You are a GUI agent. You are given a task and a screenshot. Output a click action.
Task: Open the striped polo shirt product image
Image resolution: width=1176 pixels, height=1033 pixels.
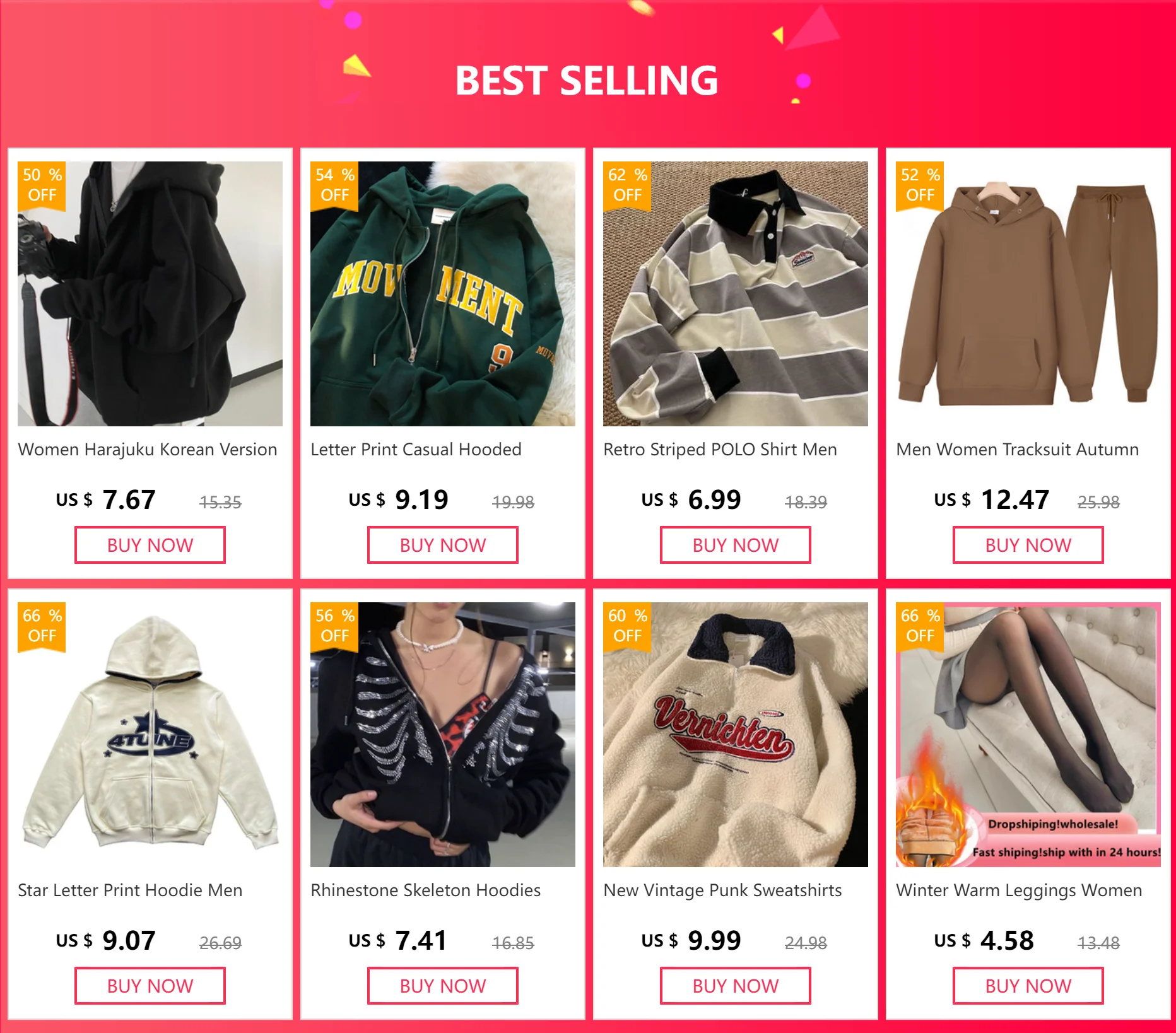tap(736, 294)
